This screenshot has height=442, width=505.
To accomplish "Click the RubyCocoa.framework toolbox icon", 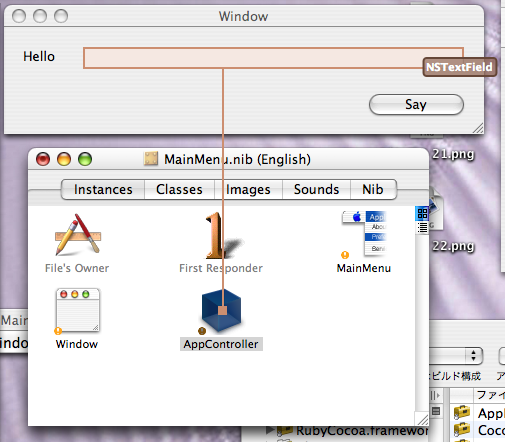I will tap(285, 431).
